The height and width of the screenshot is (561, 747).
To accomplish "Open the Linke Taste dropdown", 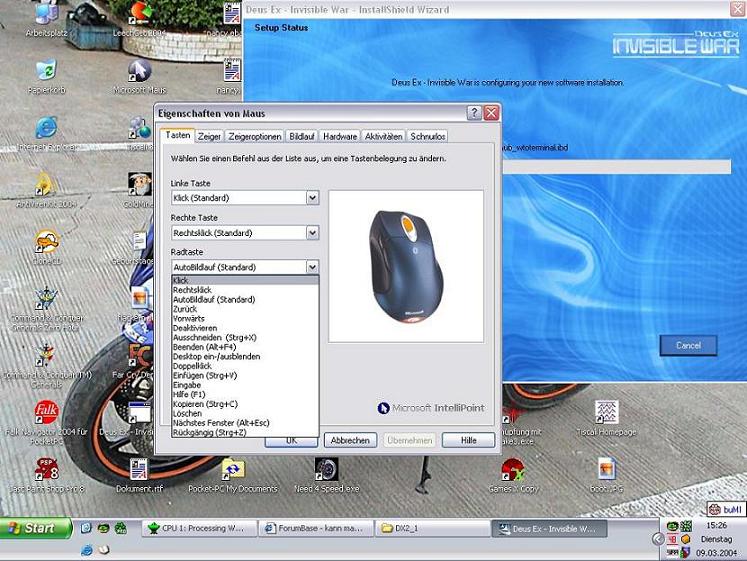I will click(x=312, y=198).
